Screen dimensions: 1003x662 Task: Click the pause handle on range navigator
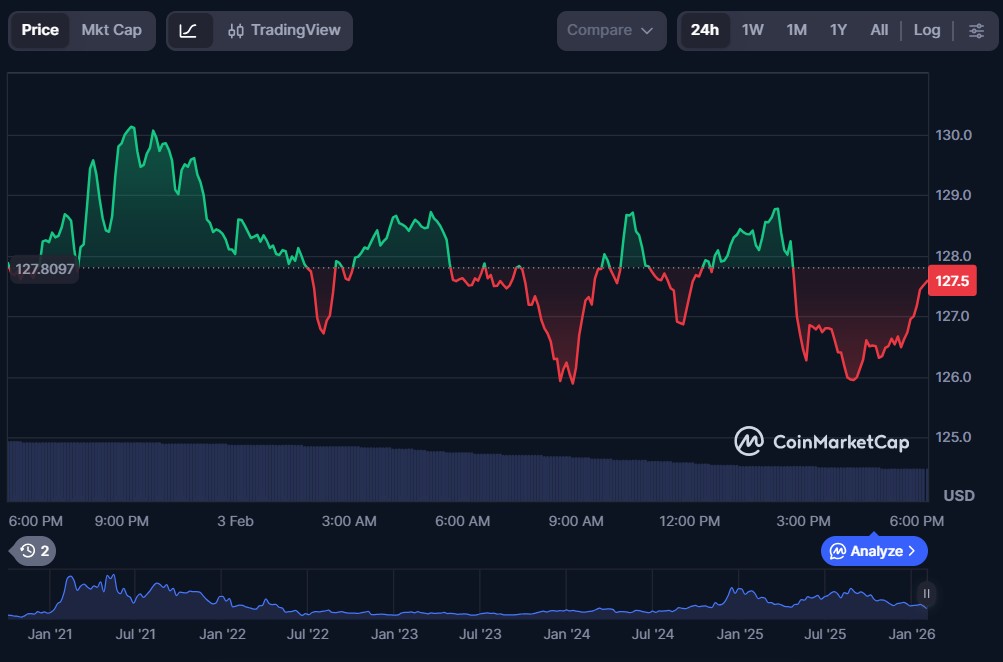click(927, 594)
